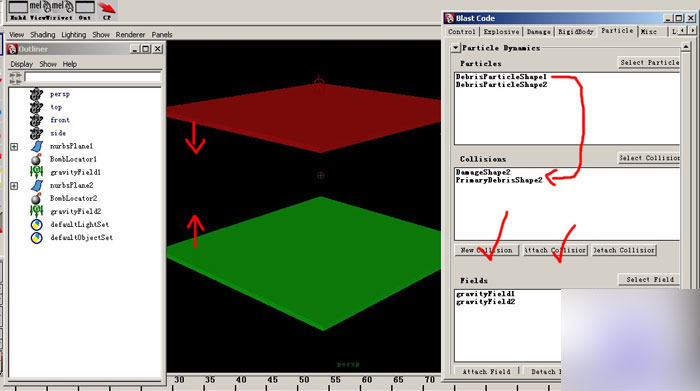Click the defaultObjectSet set icon
700x391 pixels.
pos(37,237)
